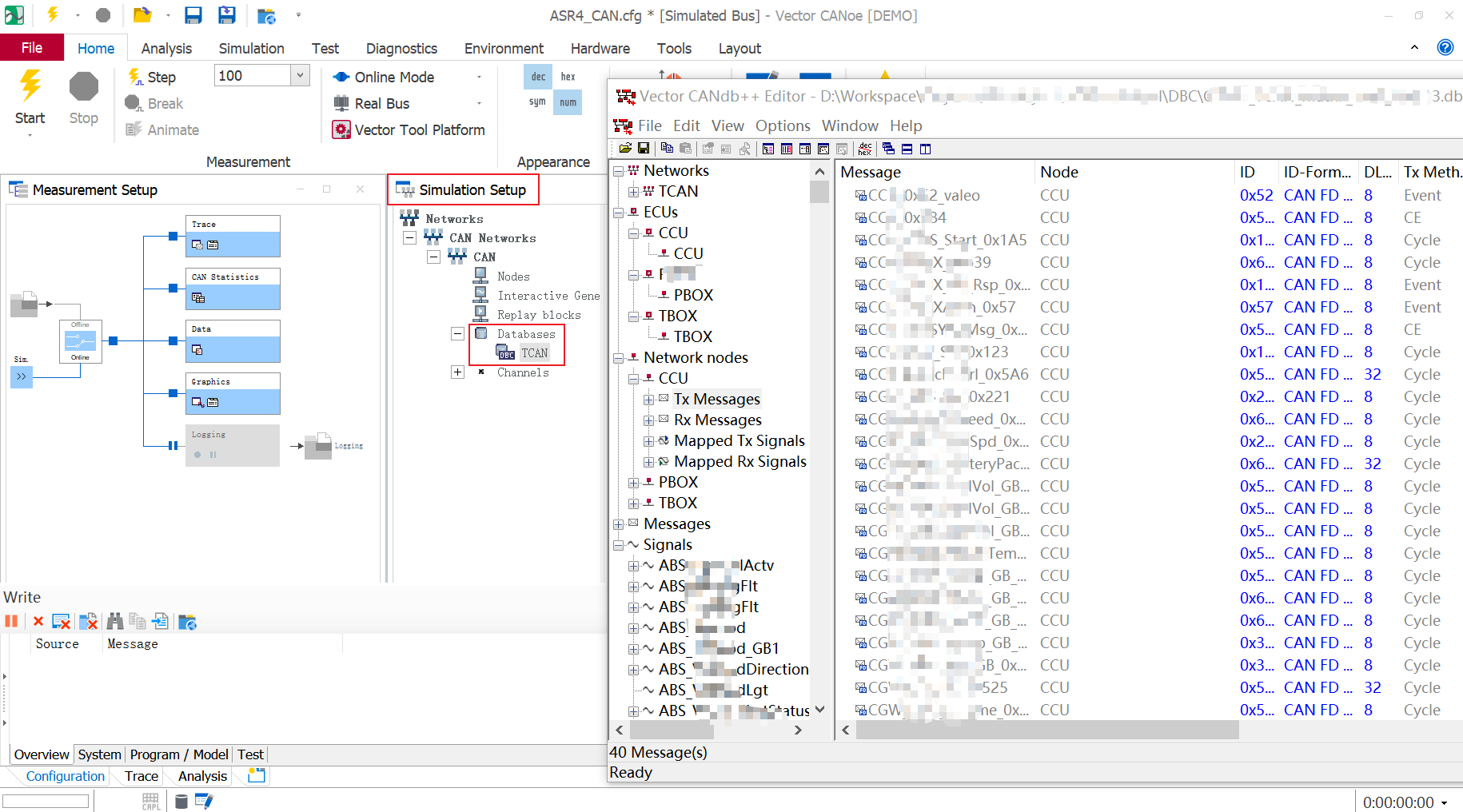Open the Trace block in Measurement Setup

[233, 236]
